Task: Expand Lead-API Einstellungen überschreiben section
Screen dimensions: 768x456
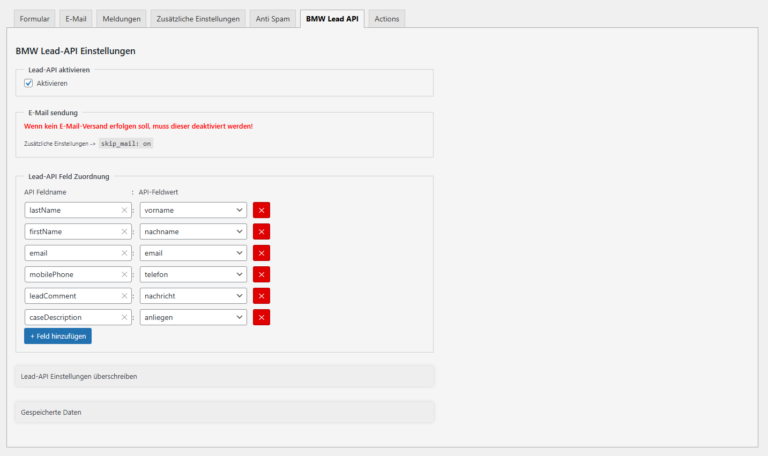Action: pyautogui.click(x=224, y=377)
